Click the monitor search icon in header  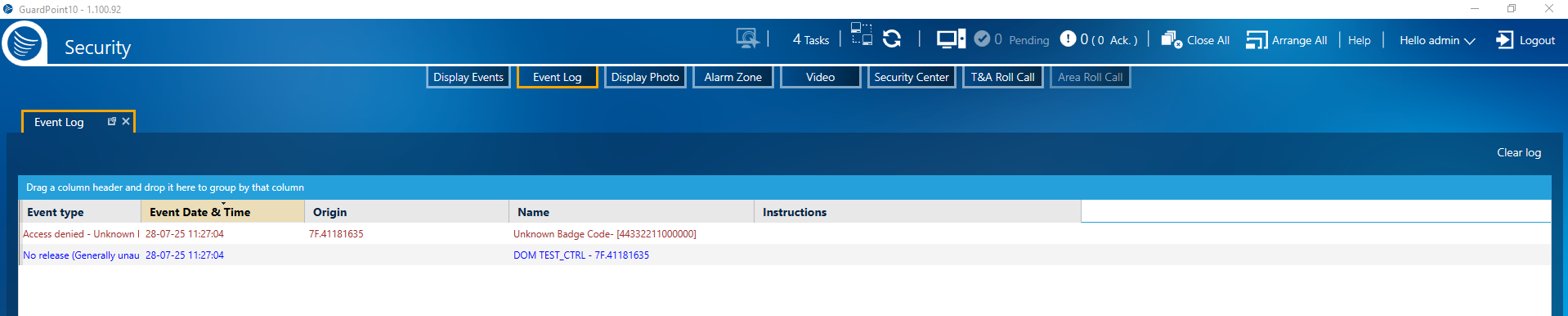pos(747,38)
